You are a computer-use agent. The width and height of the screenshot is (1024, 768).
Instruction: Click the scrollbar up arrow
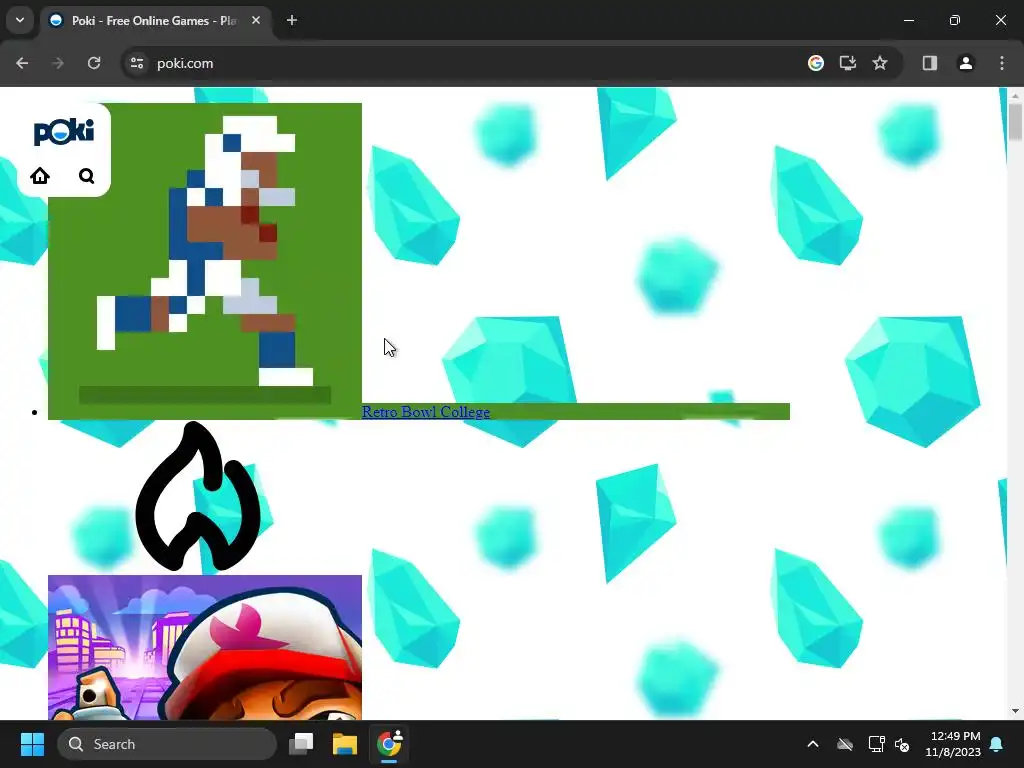click(x=1015, y=95)
